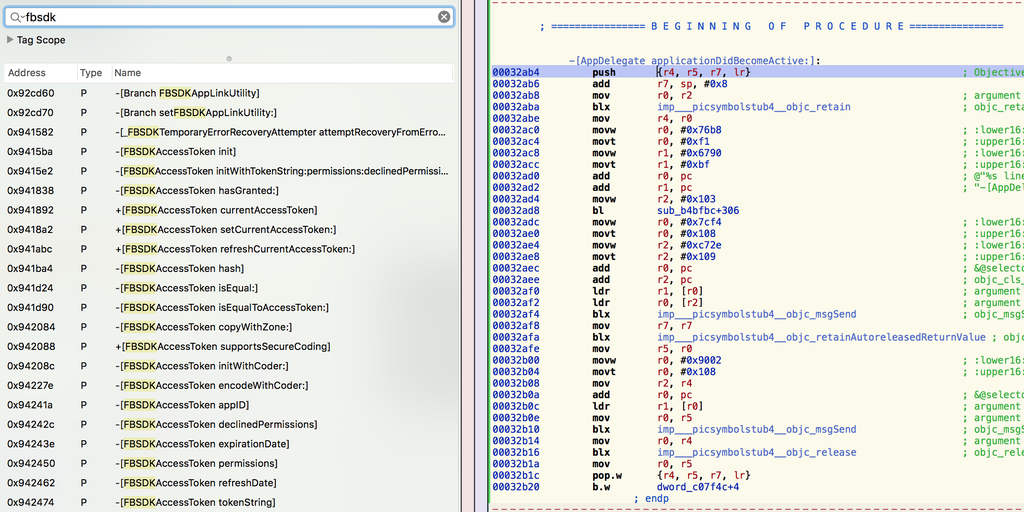
Task: Follow the objc_retain stub reference
Action: [x=753, y=107]
